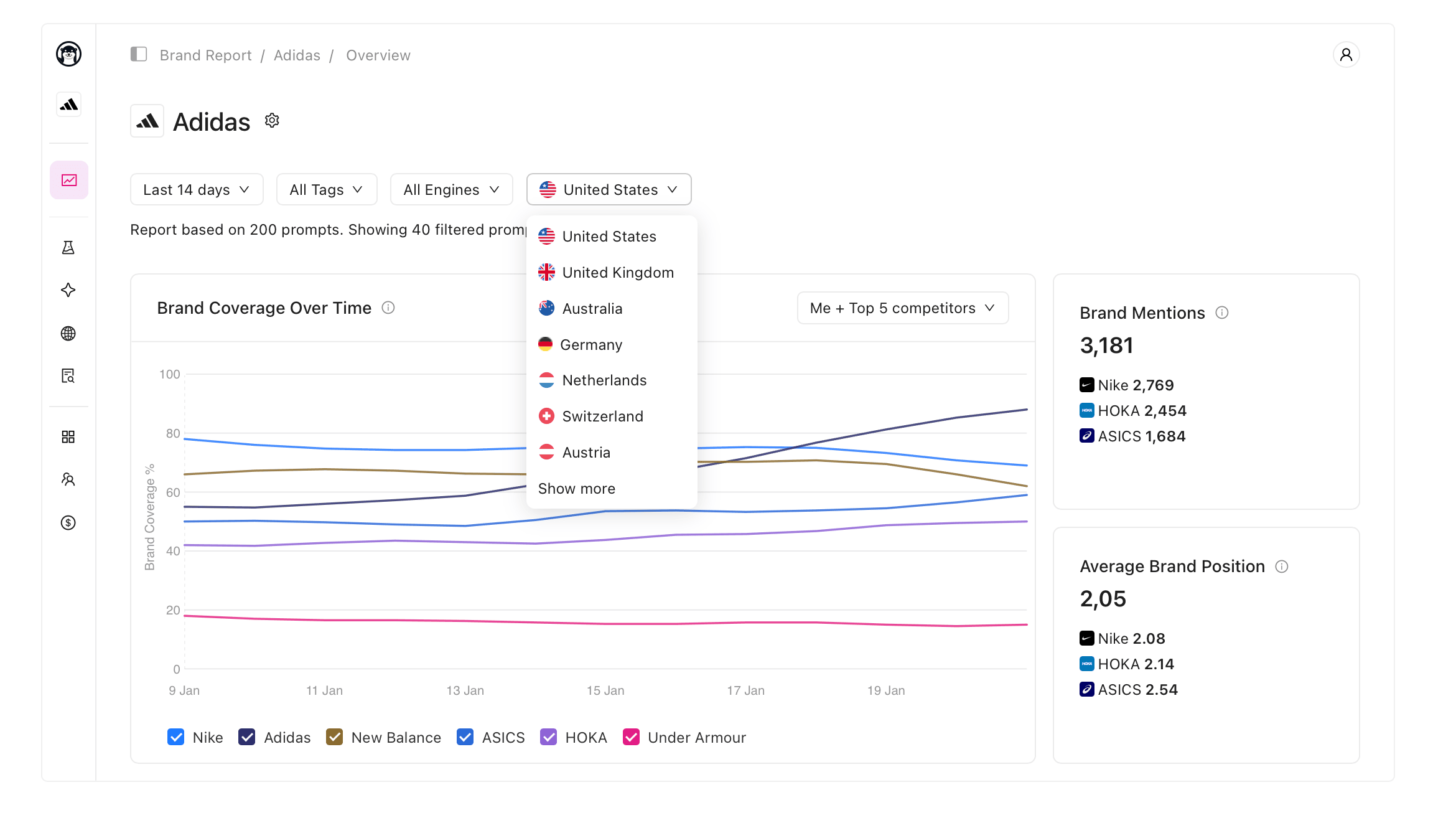Go to Brand Report breadcrumb link

(205, 55)
